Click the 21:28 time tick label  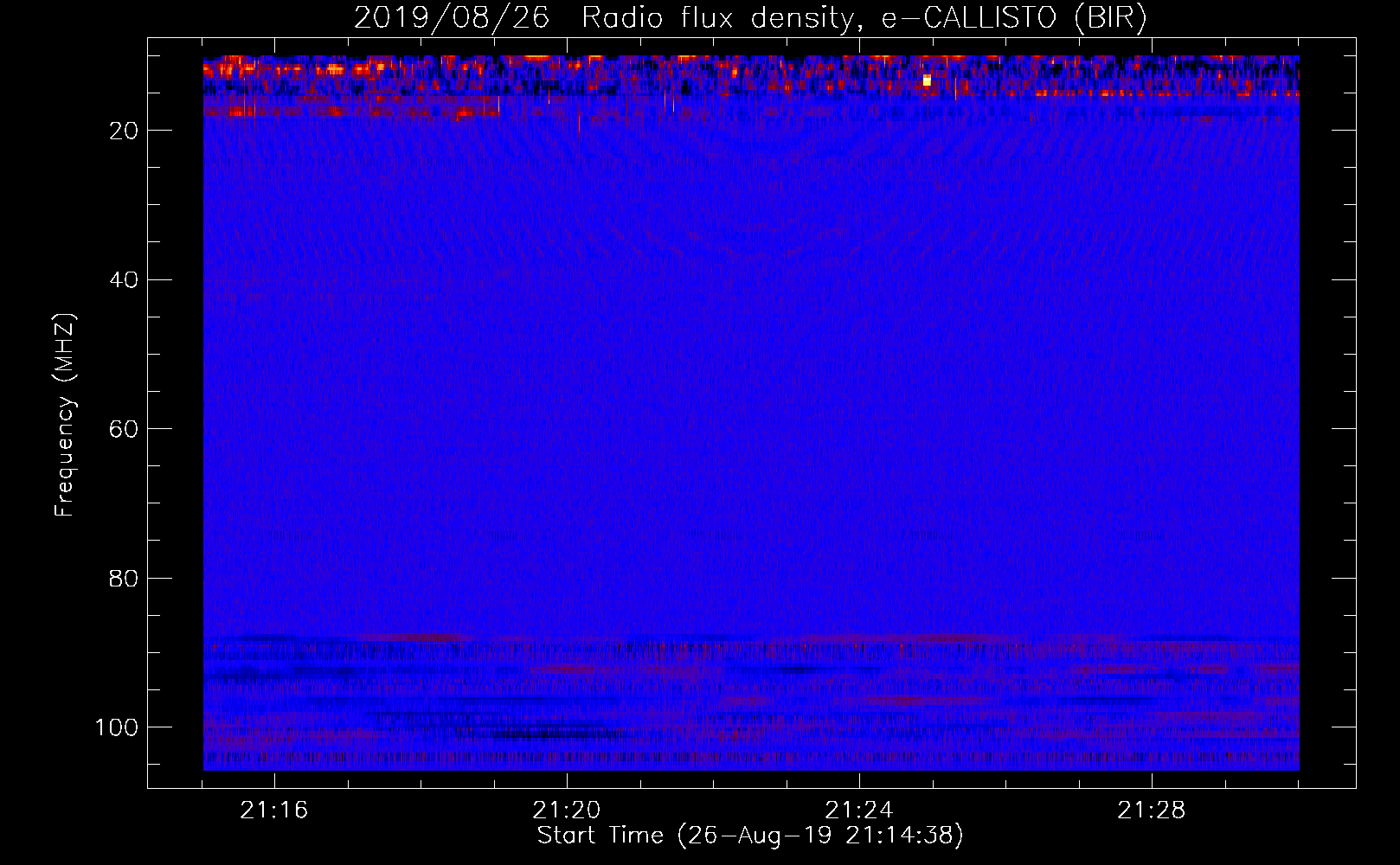click(1152, 811)
